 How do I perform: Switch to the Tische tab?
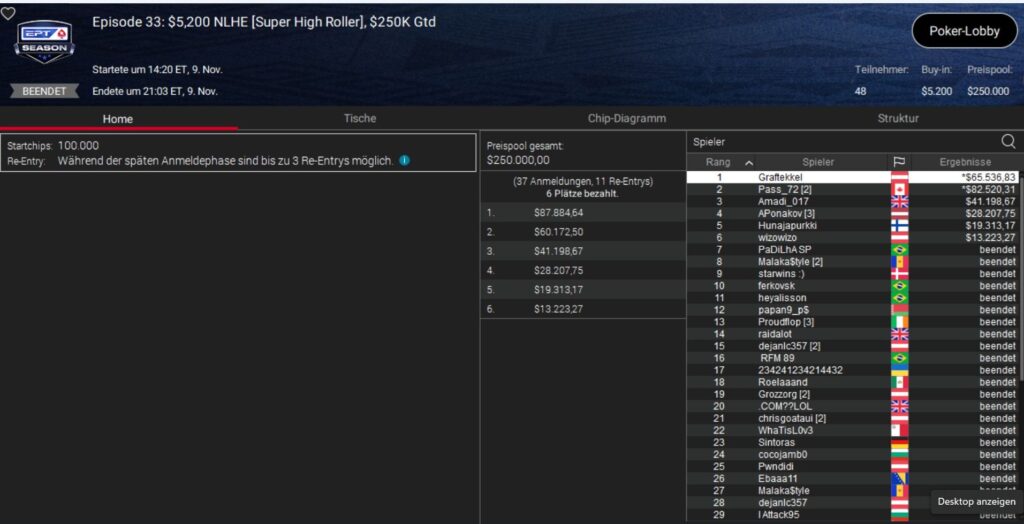(x=360, y=118)
